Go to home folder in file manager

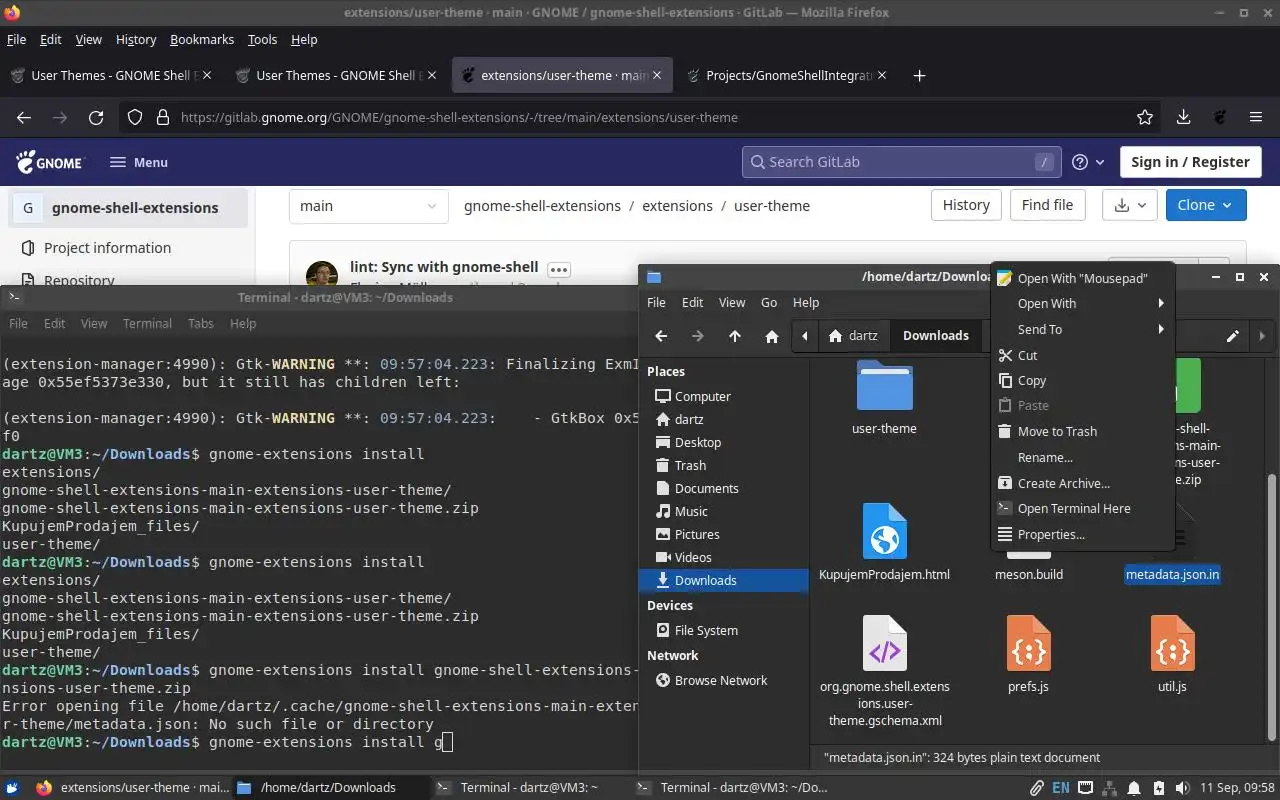tap(772, 336)
